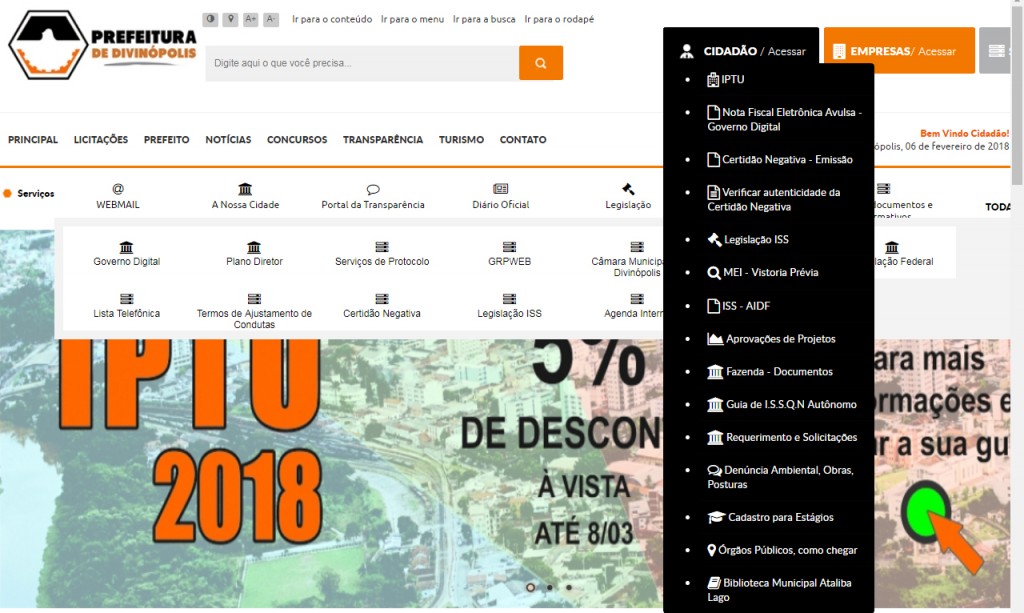1024x613 pixels.
Task: Open Diário Oficial service
Action: pos(501,196)
